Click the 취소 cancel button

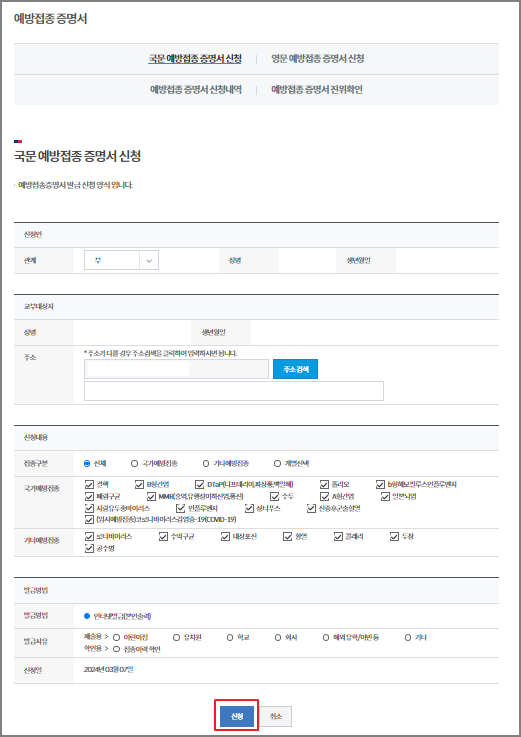276,717
